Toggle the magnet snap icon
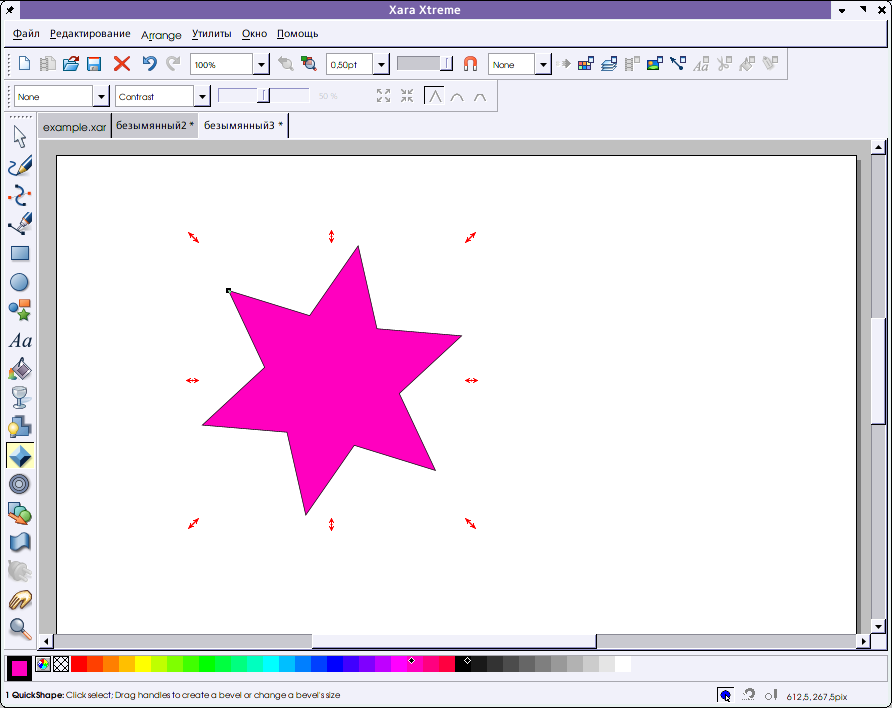Image resolution: width=892 pixels, height=708 pixels. pyautogui.click(x=470, y=64)
